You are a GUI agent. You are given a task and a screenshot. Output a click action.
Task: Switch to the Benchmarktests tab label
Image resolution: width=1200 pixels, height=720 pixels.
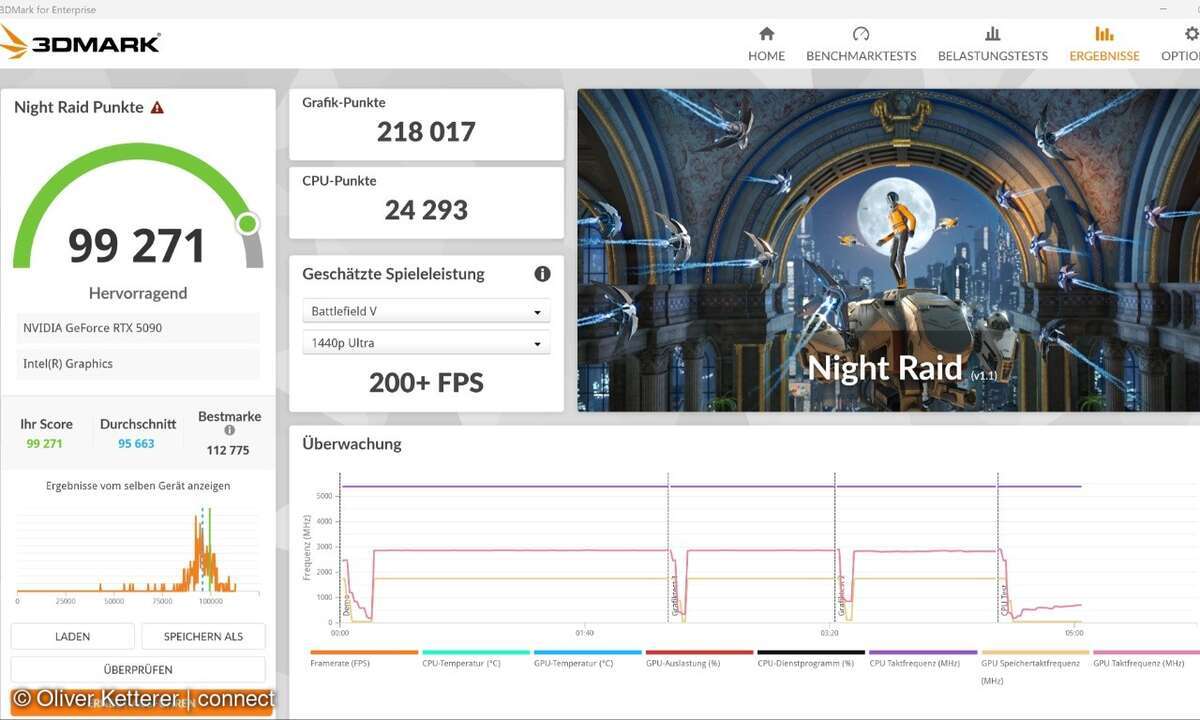pyautogui.click(x=861, y=56)
